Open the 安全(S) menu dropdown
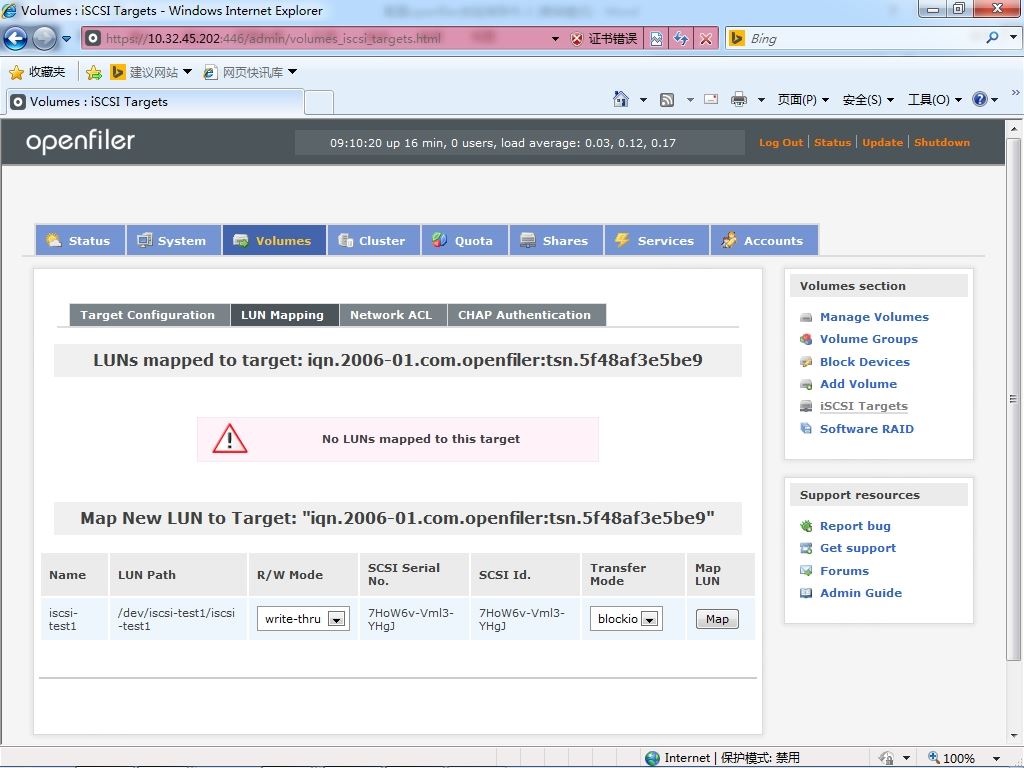The width and height of the screenshot is (1024, 768). point(868,100)
